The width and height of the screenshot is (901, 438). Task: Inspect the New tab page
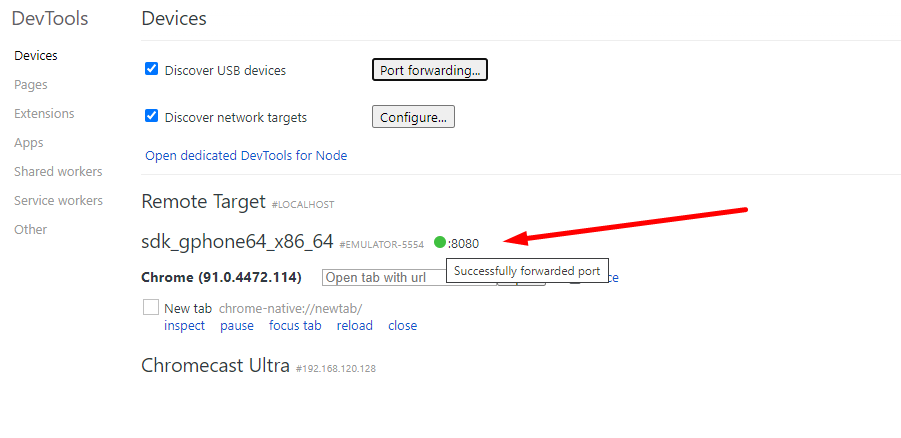point(184,326)
